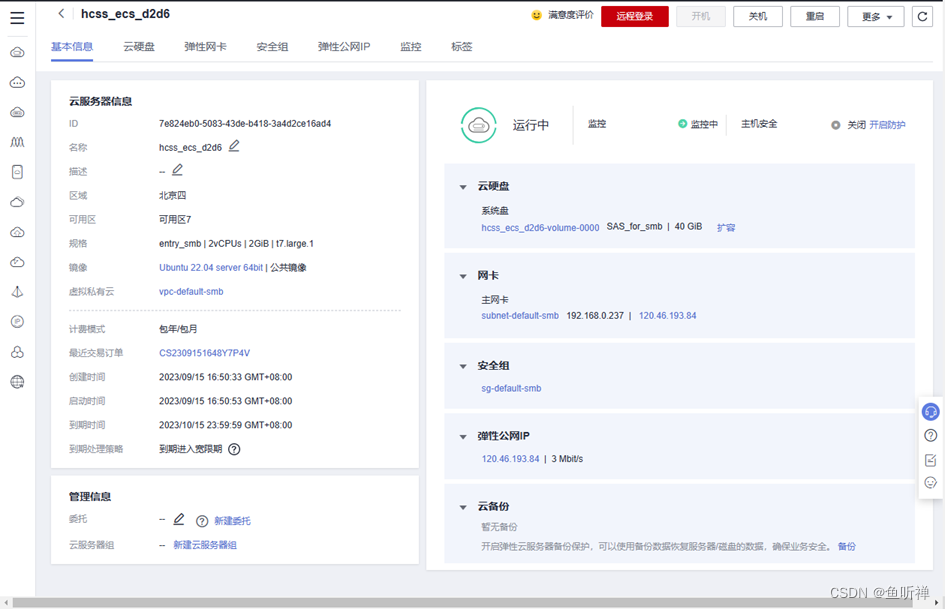Click the 新建委托 link
The height and width of the screenshot is (609, 945).
point(233,521)
